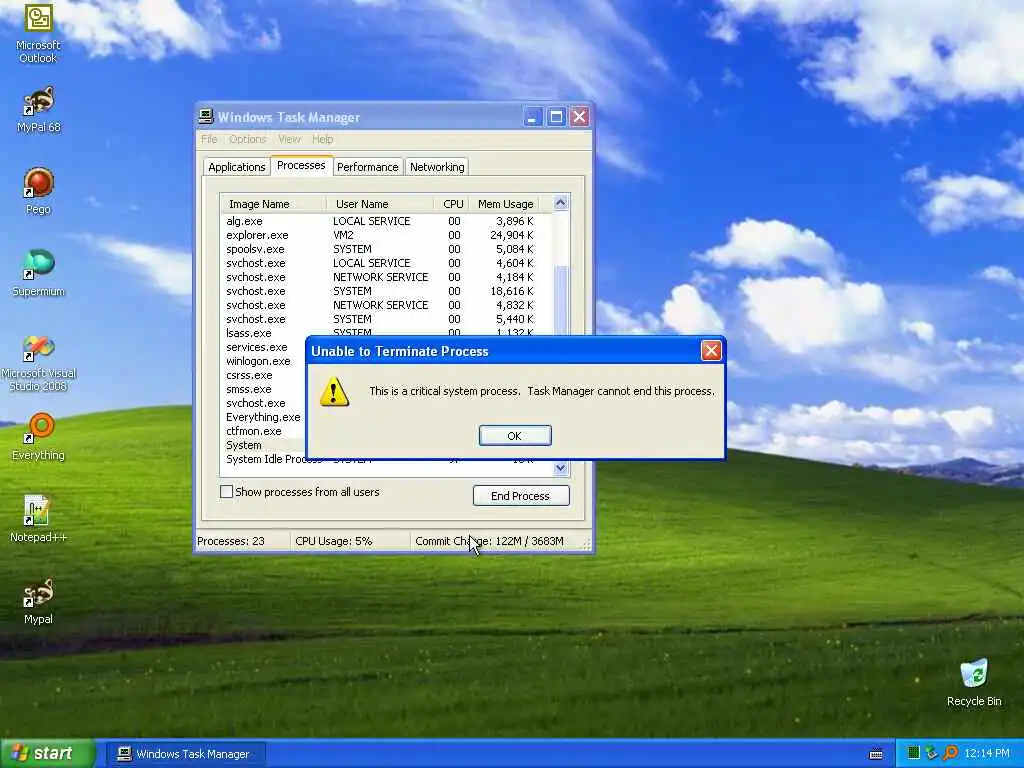Image resolution: width=1024 pixels, height=768 pixels.
Task: Click the language bar keyboard icon
Action: click(x=876, y=754)
